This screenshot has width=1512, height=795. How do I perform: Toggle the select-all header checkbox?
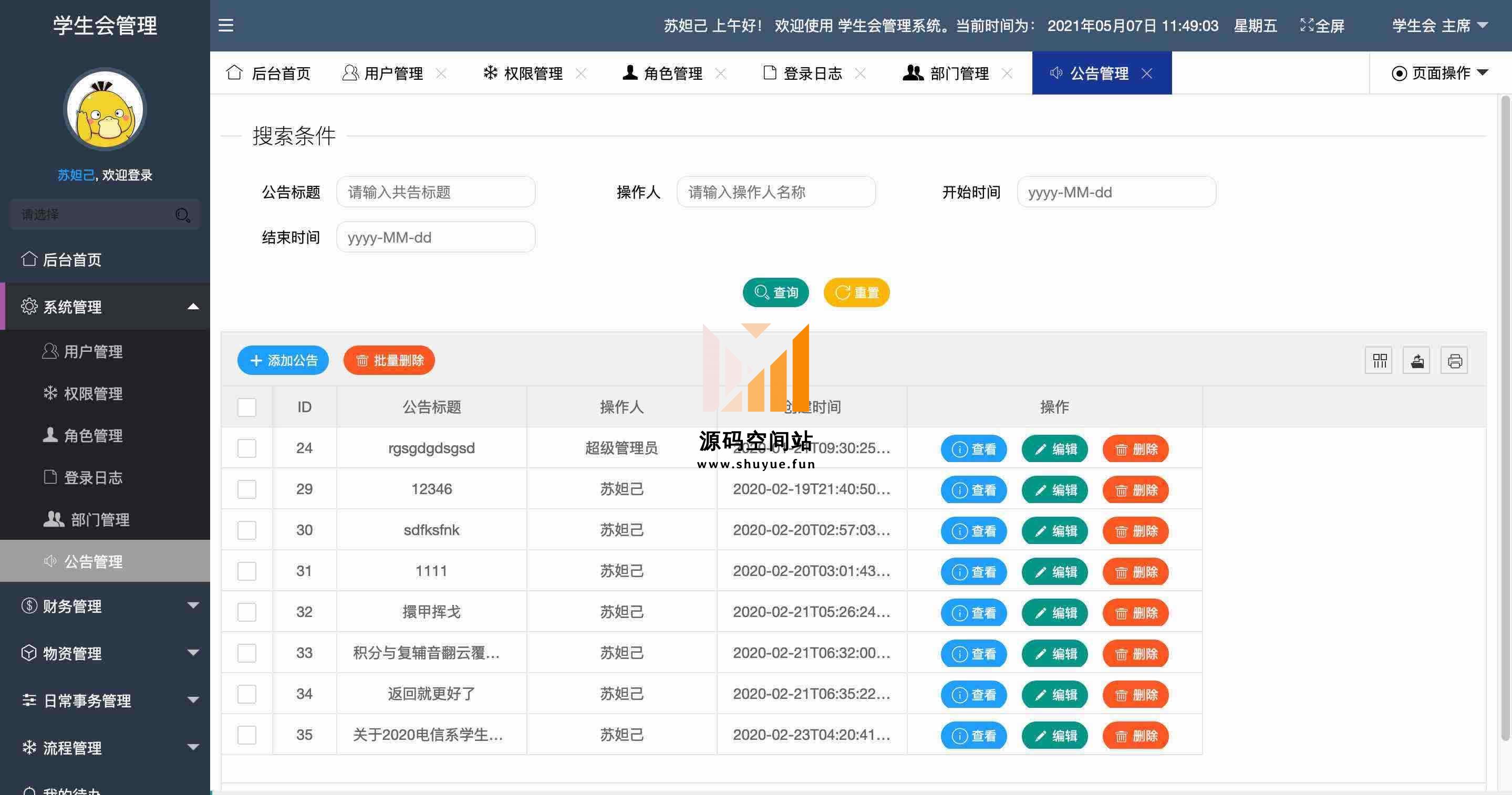(246, 407)
